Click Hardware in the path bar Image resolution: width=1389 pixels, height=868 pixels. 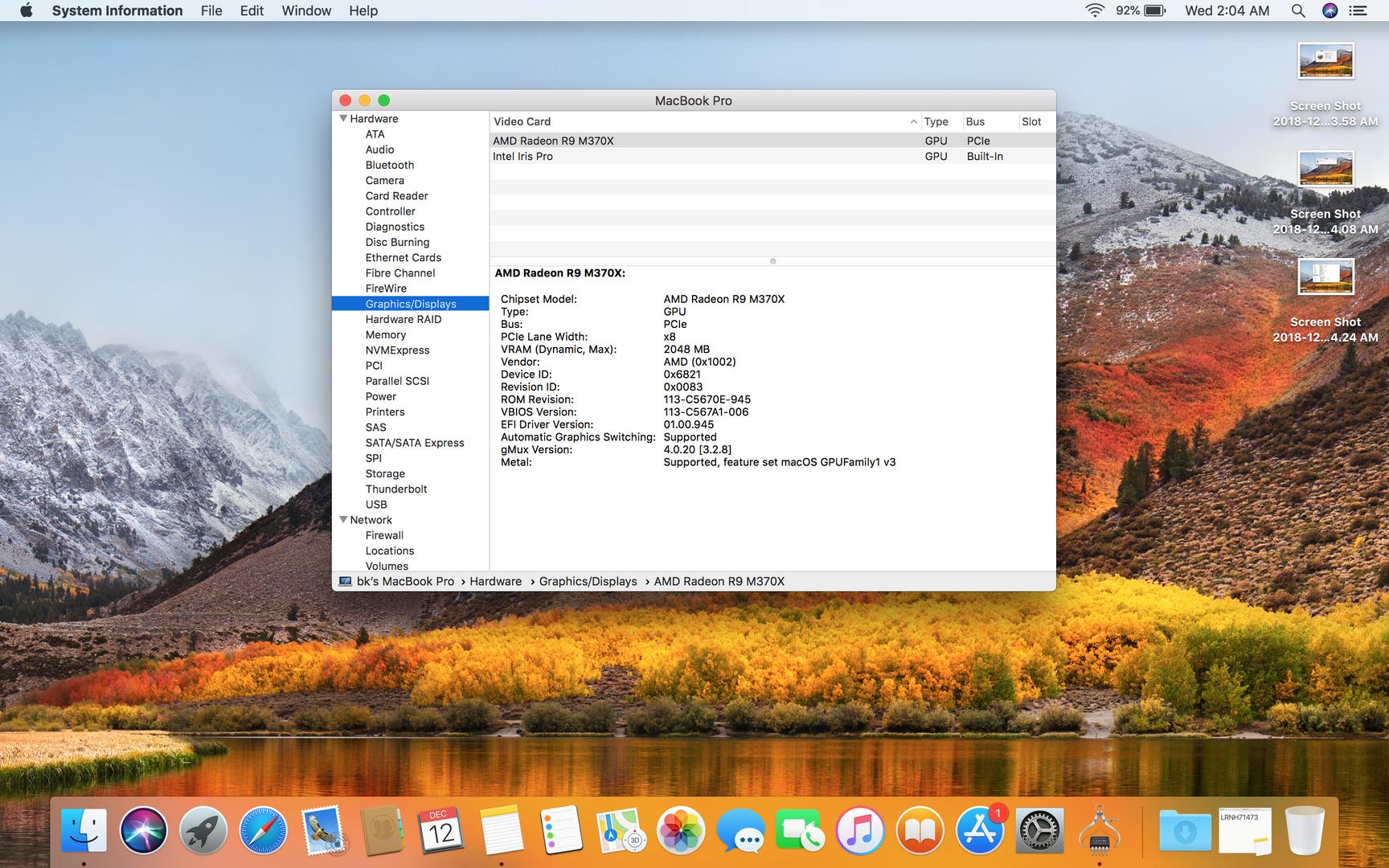495,581
